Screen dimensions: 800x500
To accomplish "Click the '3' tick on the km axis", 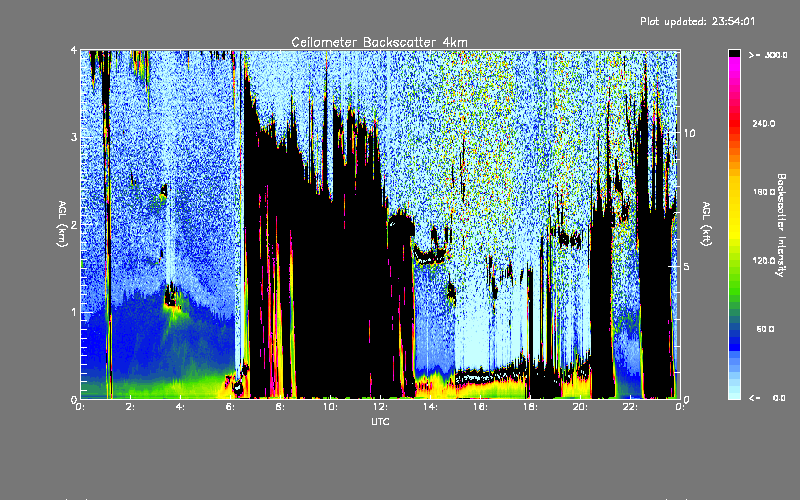I will coord(74,137).
